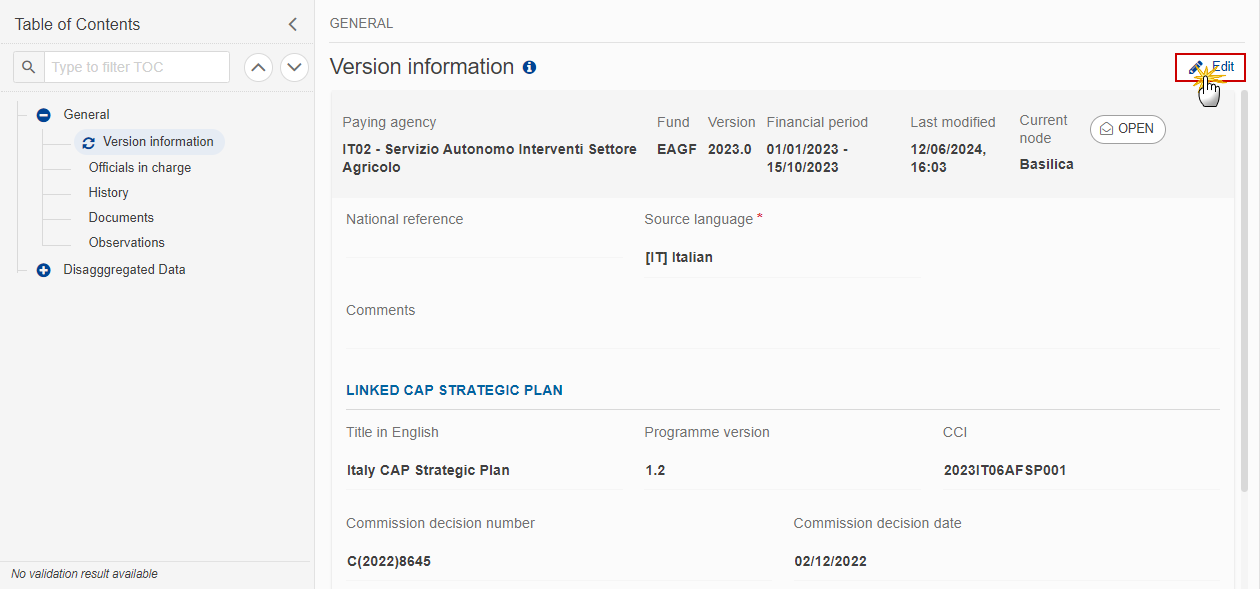Click the refresh icon beside Version information
This screenshot has width=1260, height=589.
89,142
